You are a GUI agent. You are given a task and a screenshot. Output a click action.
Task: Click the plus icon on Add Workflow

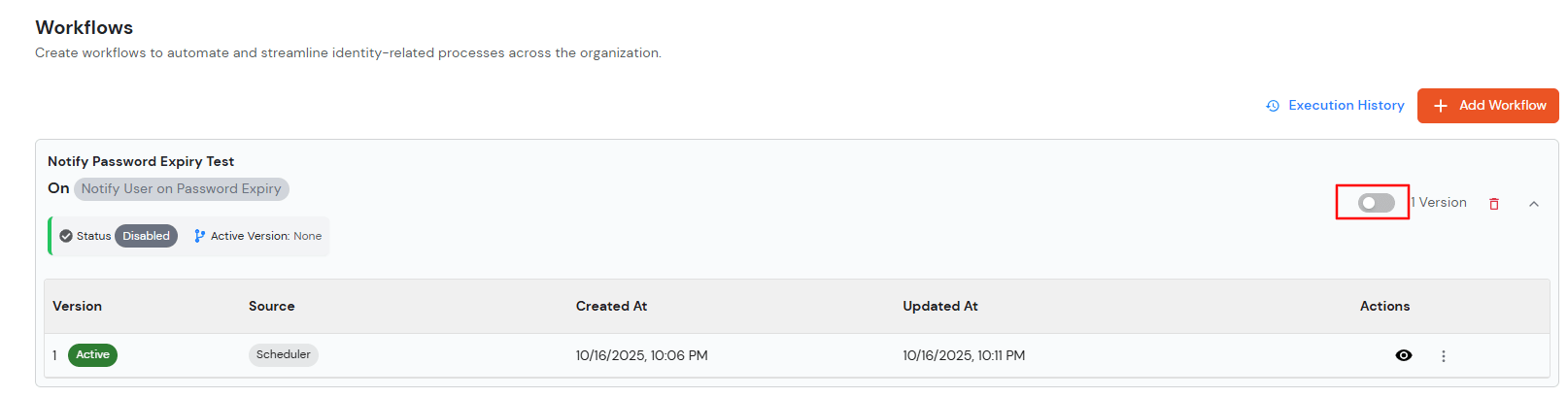pos(1440,106)
